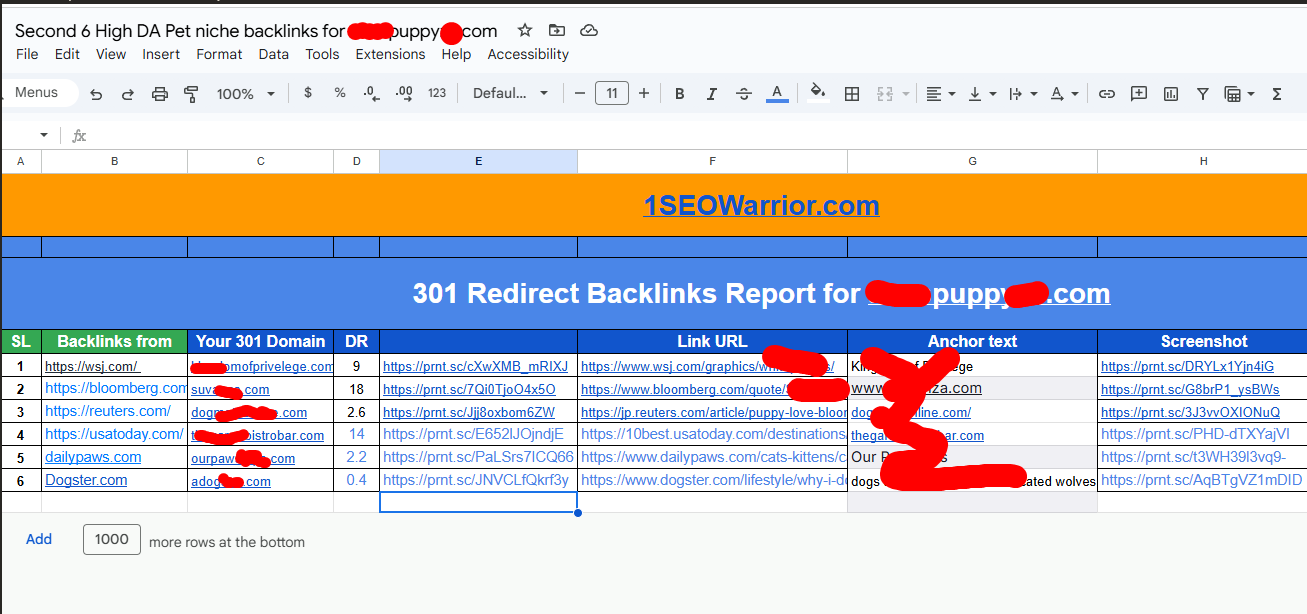Open the View menu
Viewport: 1307px width, 614px height.
(x=111, y=54)
